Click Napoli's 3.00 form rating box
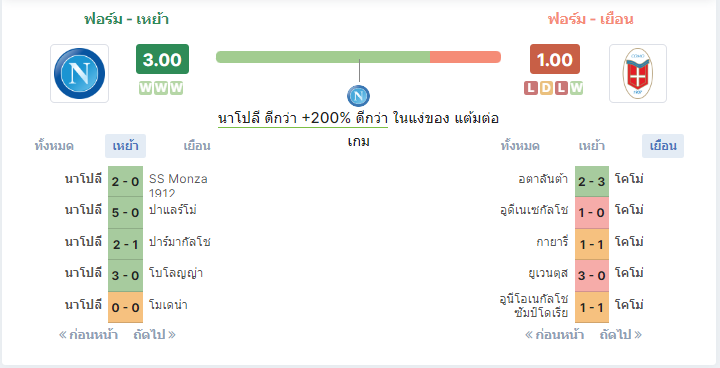The height and width of the screenshot is (368, 720). 162,59
